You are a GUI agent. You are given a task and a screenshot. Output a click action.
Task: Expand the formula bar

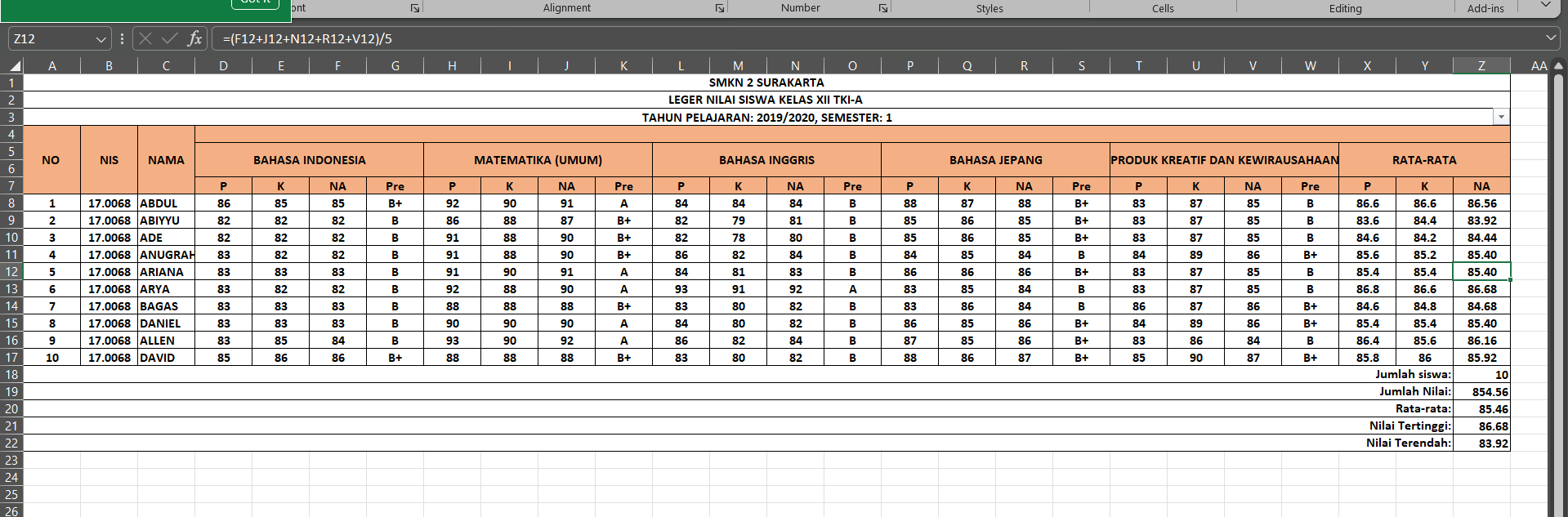click(1551, 38)
